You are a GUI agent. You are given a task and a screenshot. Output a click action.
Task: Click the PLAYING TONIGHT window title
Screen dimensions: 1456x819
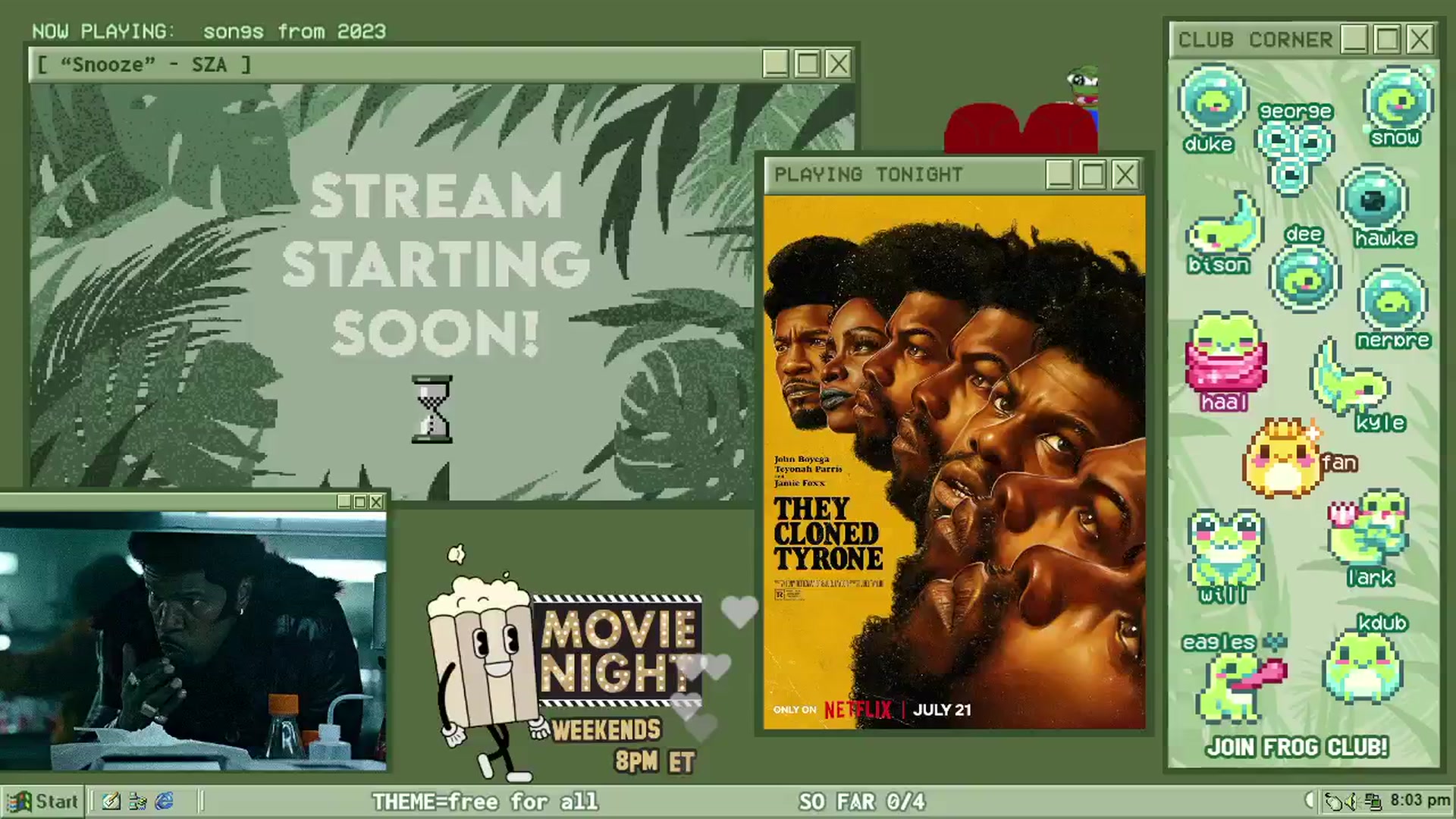point(868,174)
